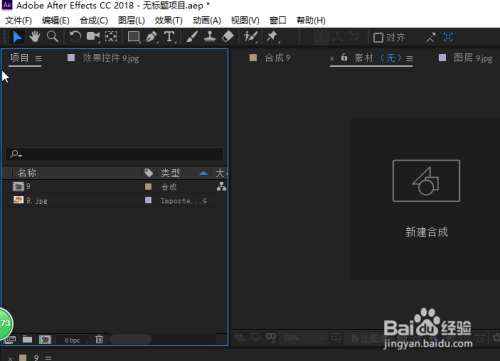Open the 50% magnification dropdown
This screenshot has width=500, height=361.
point(304,338)
